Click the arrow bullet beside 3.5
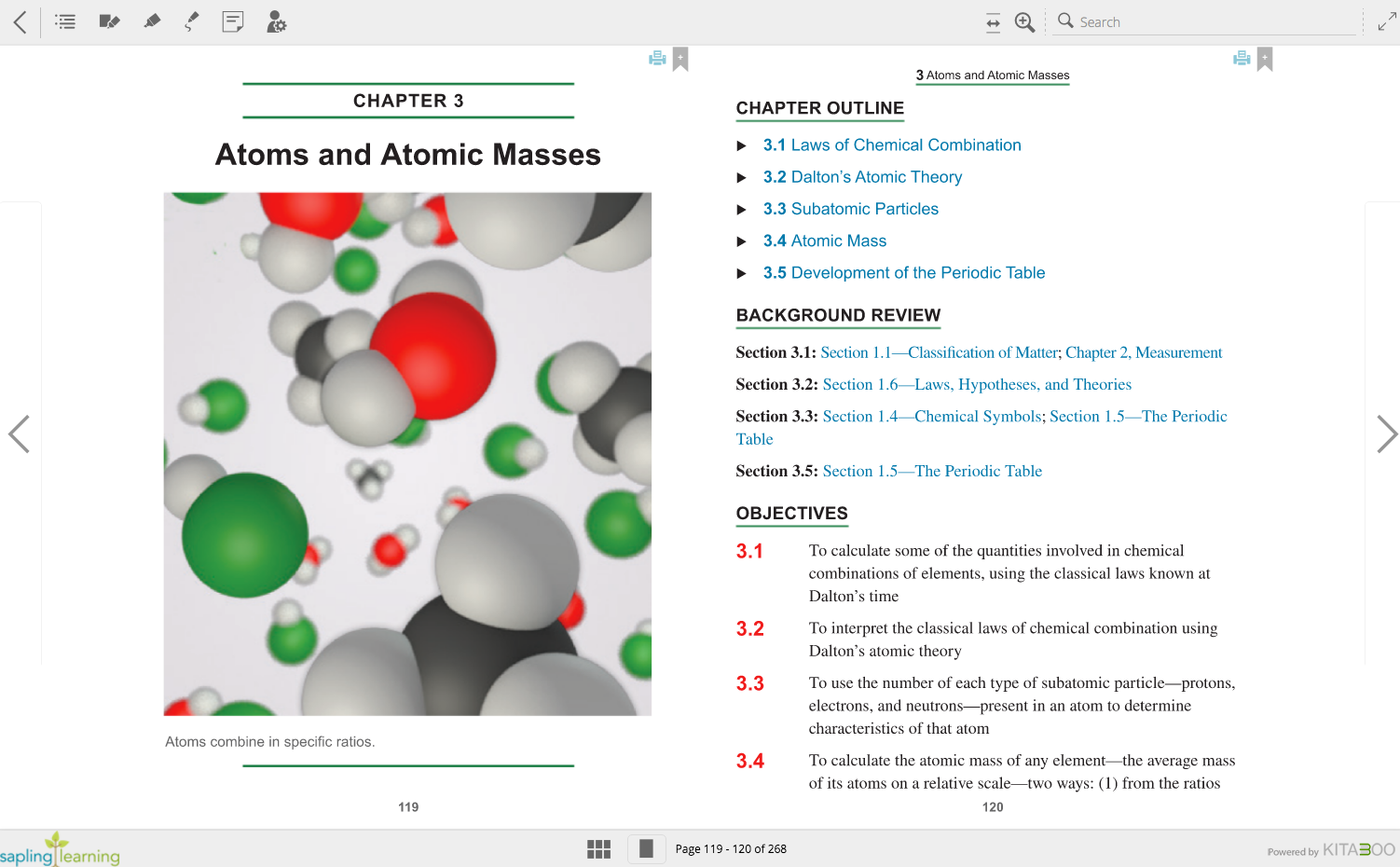Image resolution: width=1400 pixels, height=867 pixels. point(742,273)
